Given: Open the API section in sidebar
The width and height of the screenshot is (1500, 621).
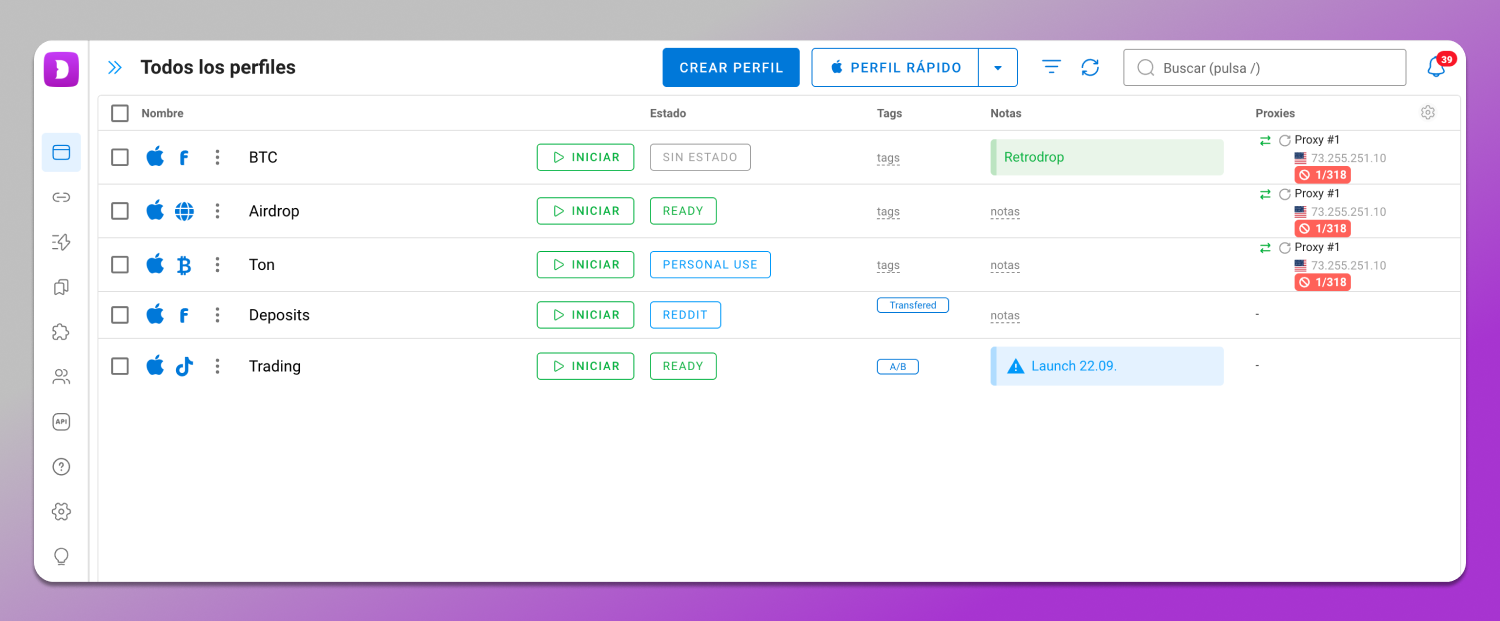Looking at the screenshot, I should point(61,422).
